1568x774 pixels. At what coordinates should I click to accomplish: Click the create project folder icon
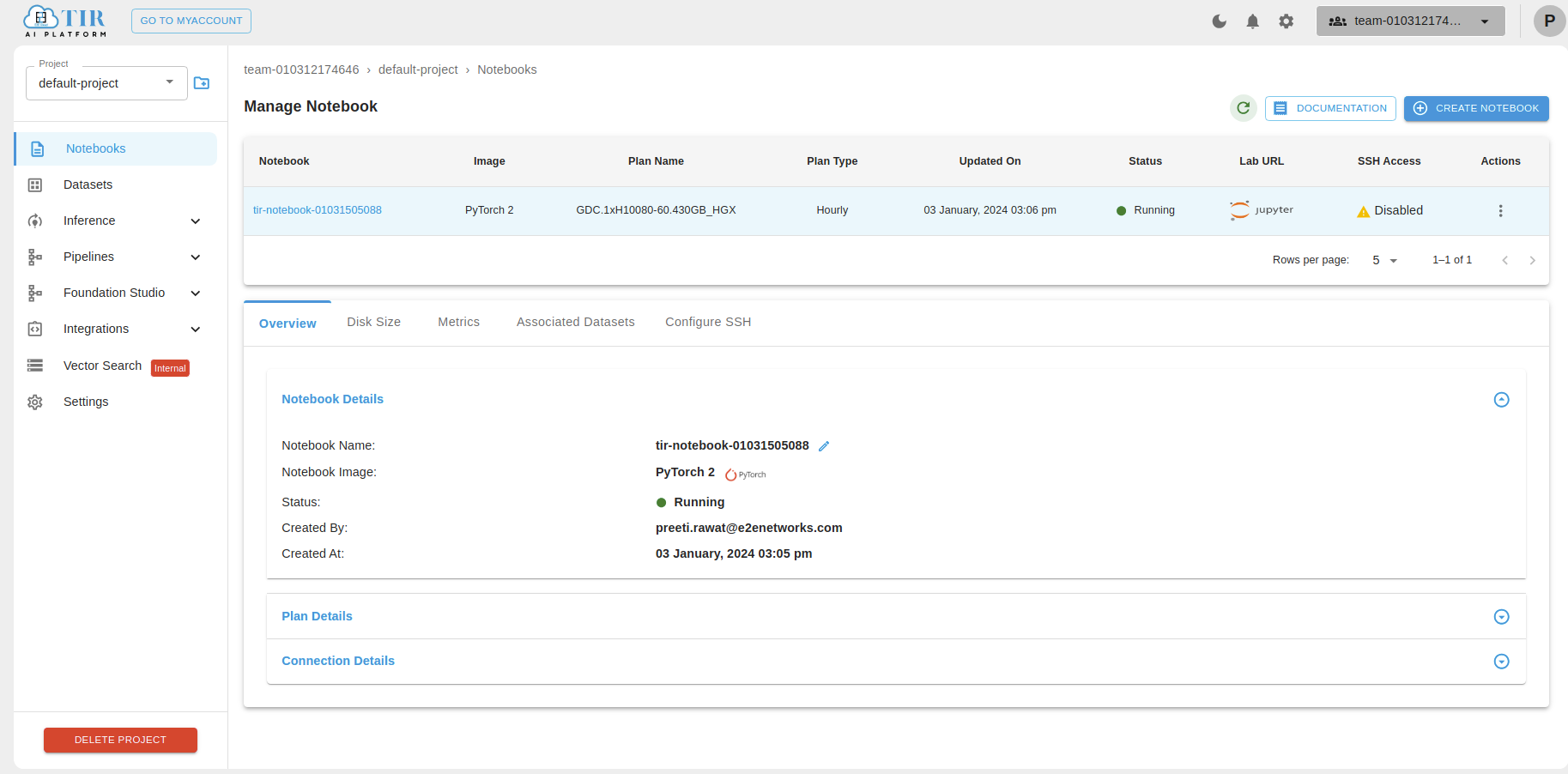tap(202, 83)
